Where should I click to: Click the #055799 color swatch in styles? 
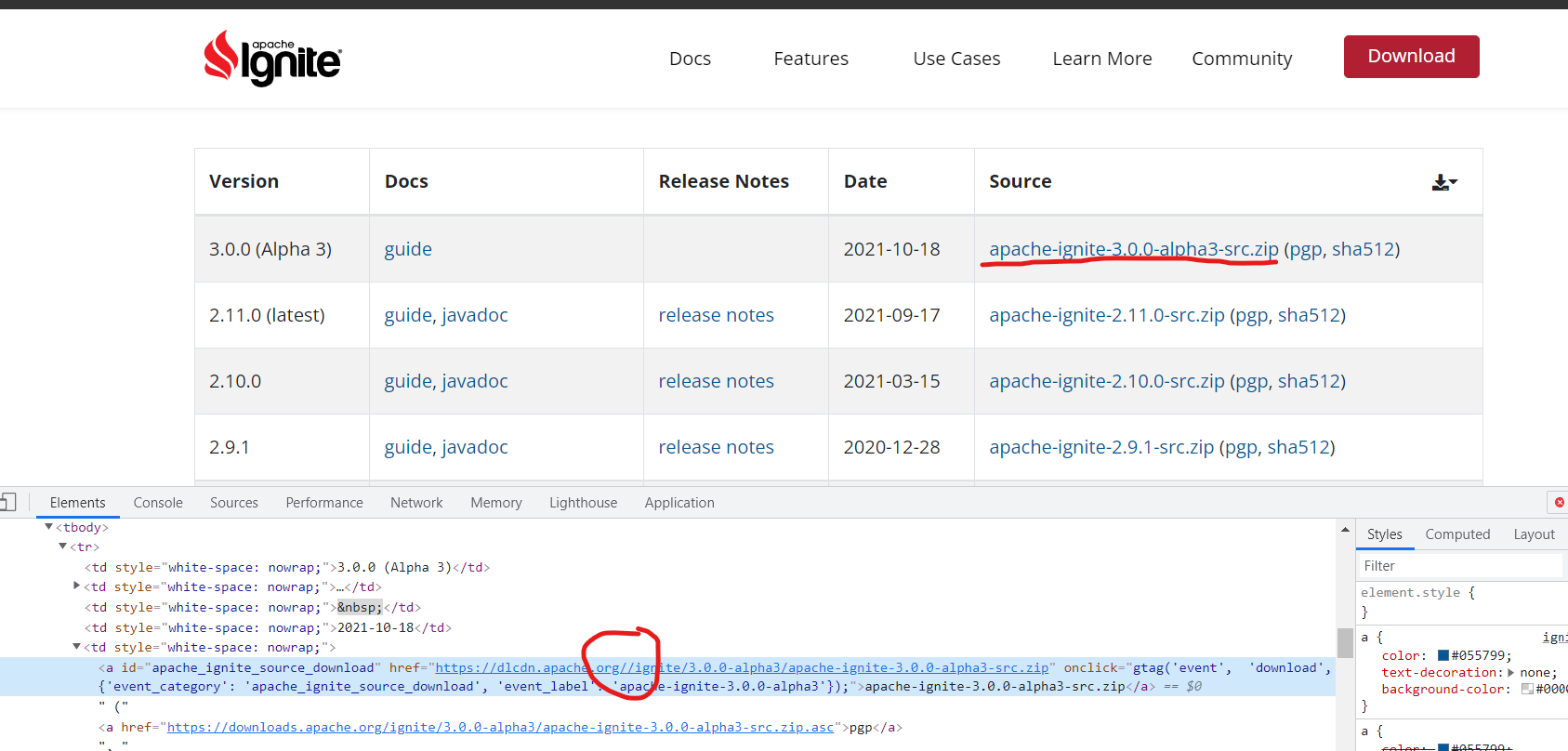coord(1443,655)
